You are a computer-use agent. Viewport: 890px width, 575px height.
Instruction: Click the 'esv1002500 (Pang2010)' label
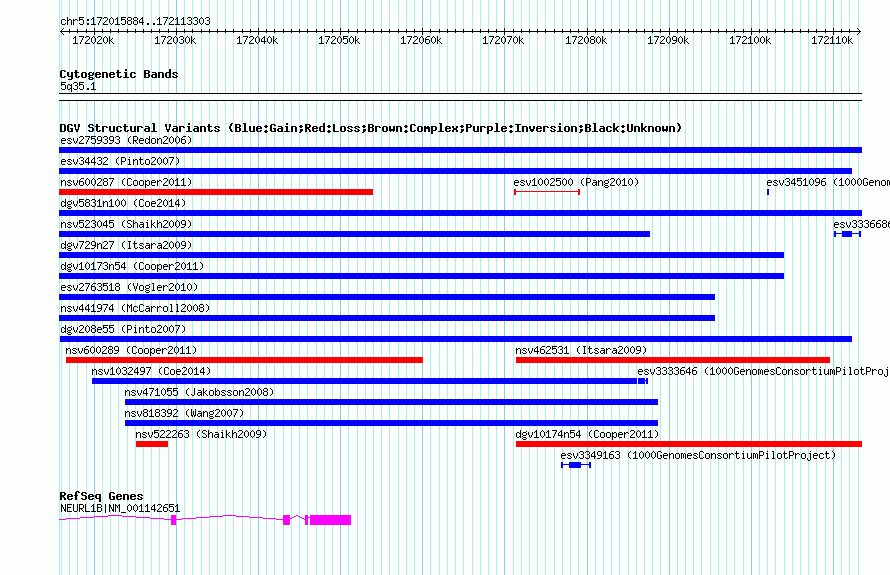(x=576, y=182)
